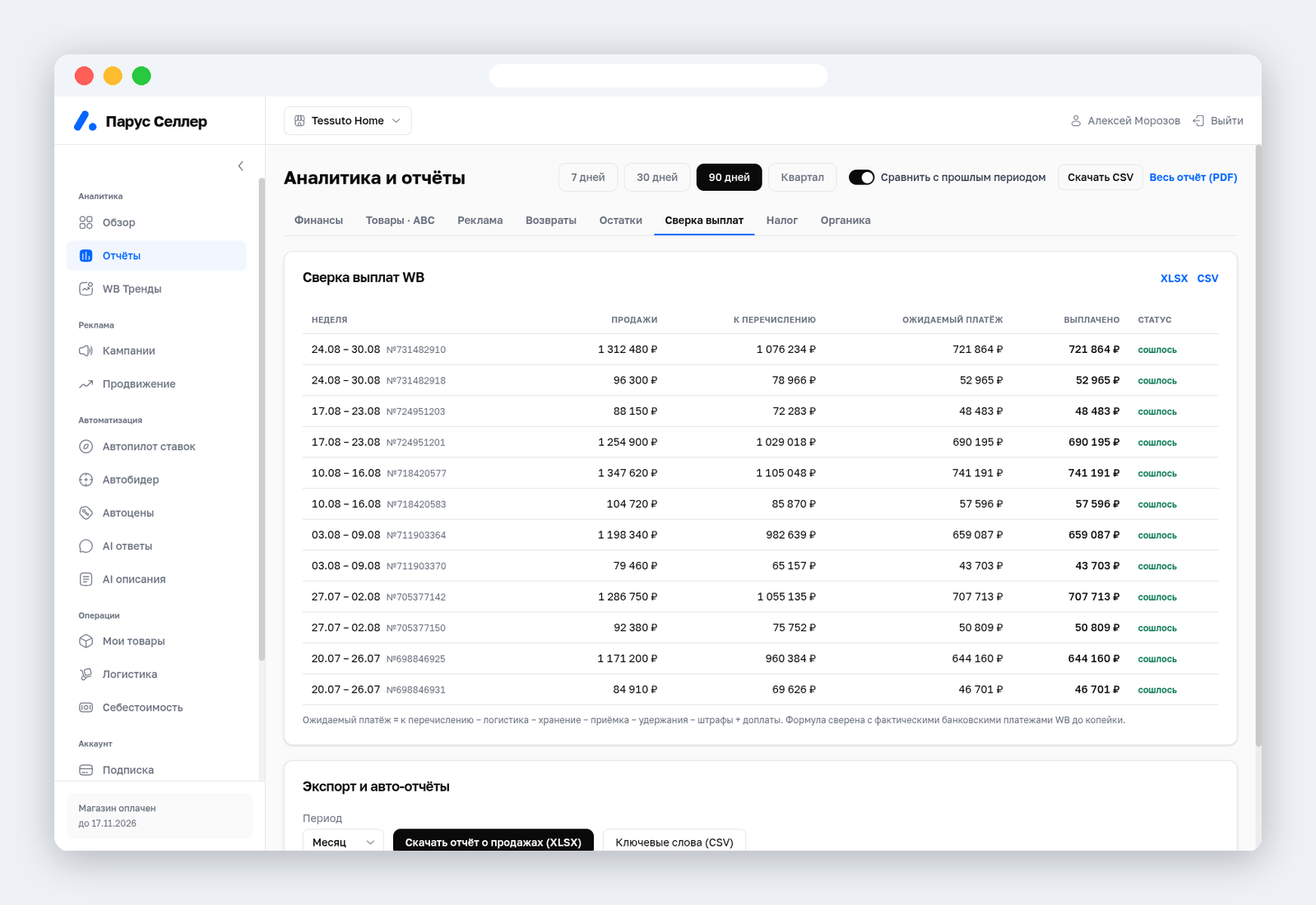Image resolution: width=1316 pixels, height=905 pixels.
Task: Go to Кампании in the sidebar
Action: click(156, 351)
